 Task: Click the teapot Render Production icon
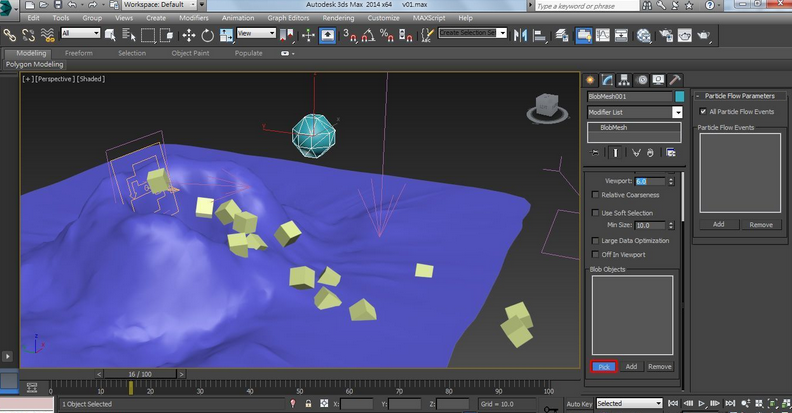click(704, 35)
